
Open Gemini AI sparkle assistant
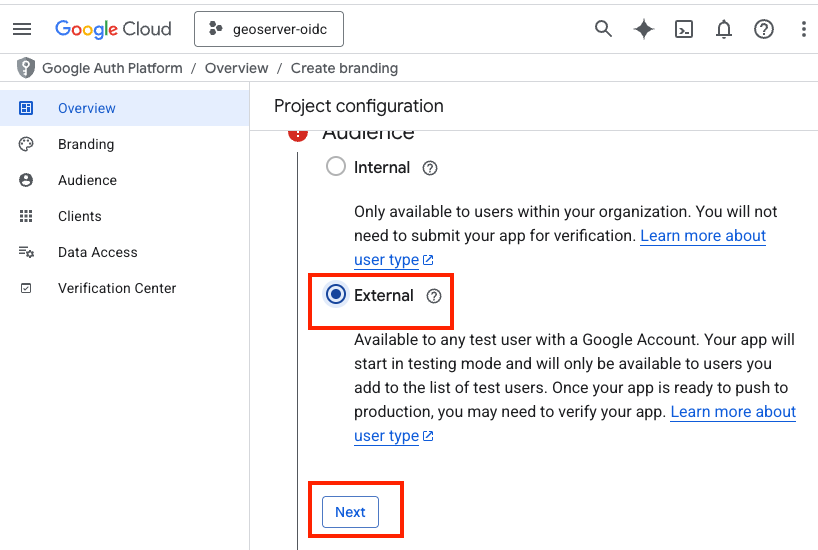[644, 29]
